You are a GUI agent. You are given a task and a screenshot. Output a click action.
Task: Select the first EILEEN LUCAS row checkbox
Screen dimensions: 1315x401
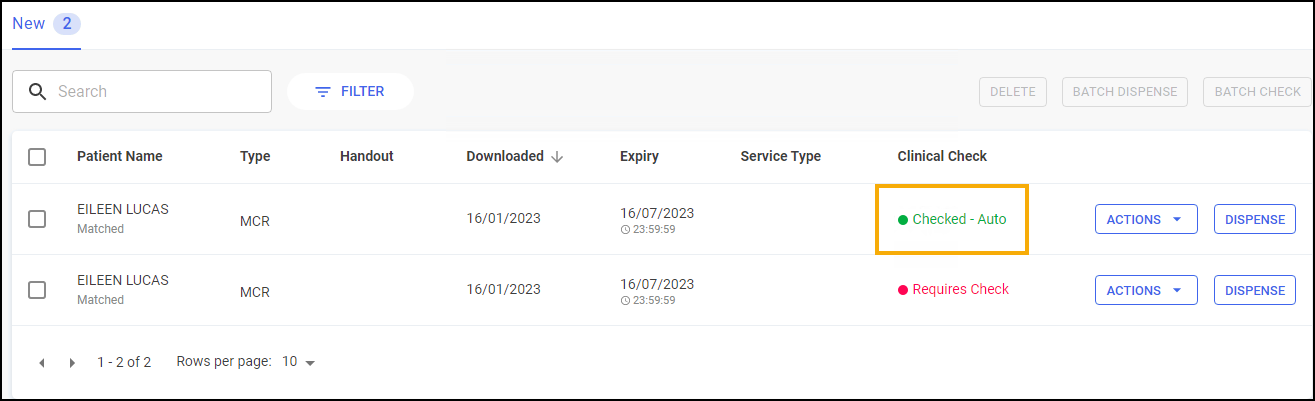tap(37, 219)
